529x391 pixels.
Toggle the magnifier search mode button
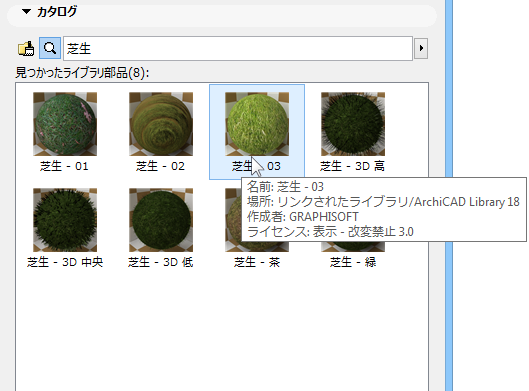[x=50, y=48]
